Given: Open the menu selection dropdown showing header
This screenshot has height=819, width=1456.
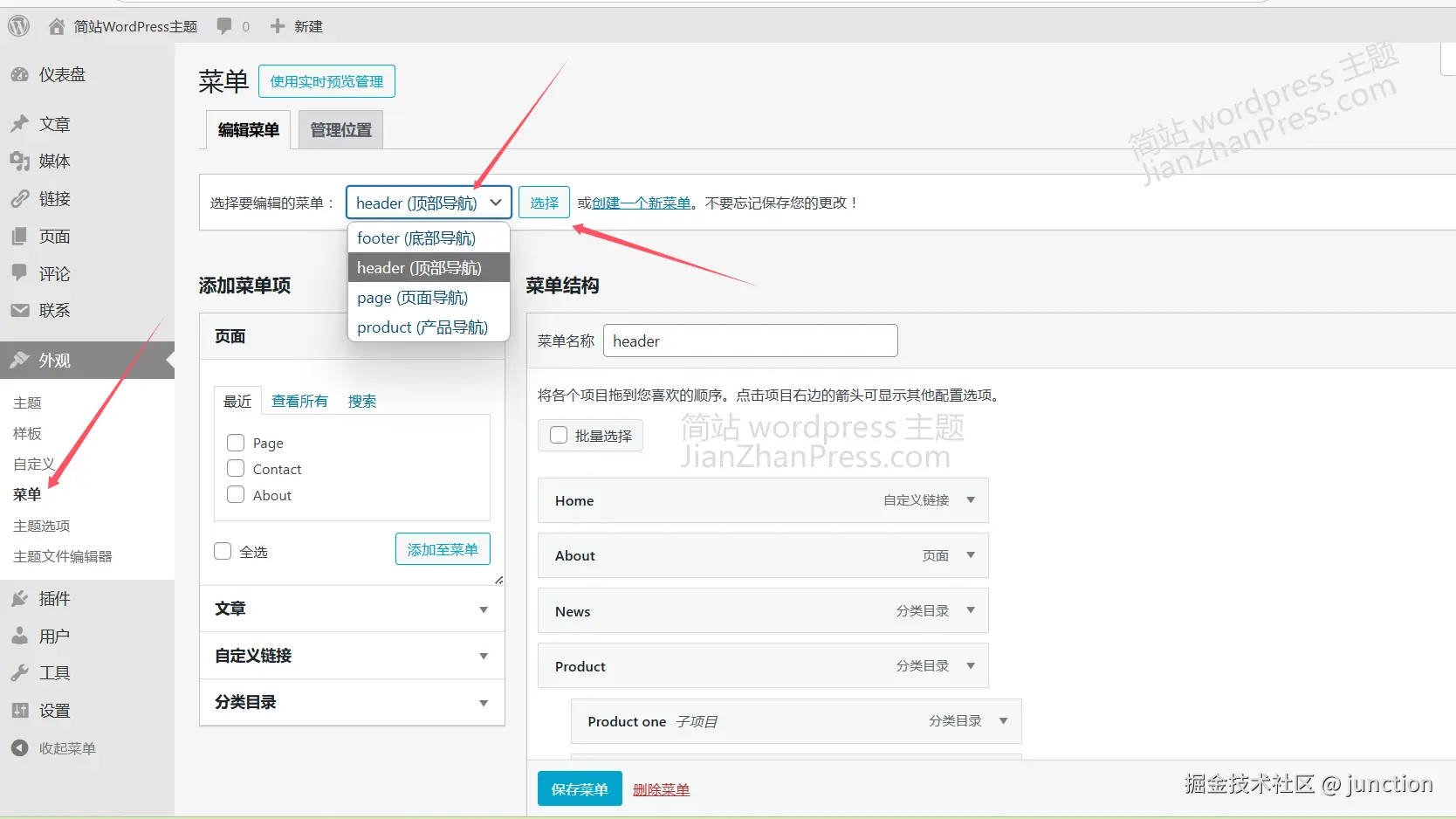Looking at the screenshot, I should pos(429,203).
